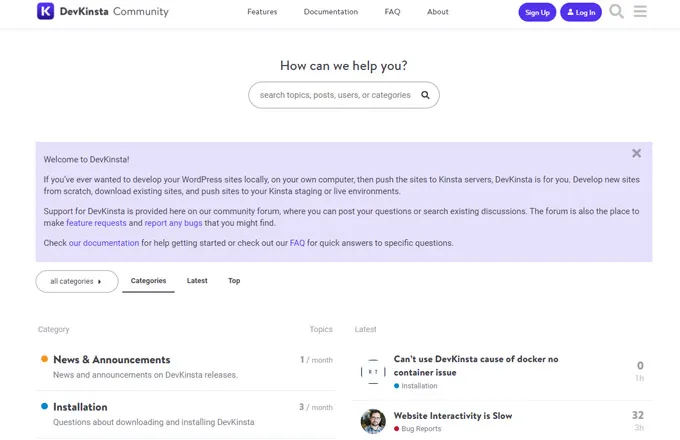Image resolution: width=680 pixels, height=440 pixels.
Task: Open the Features menu item
Action: (262, 12)
